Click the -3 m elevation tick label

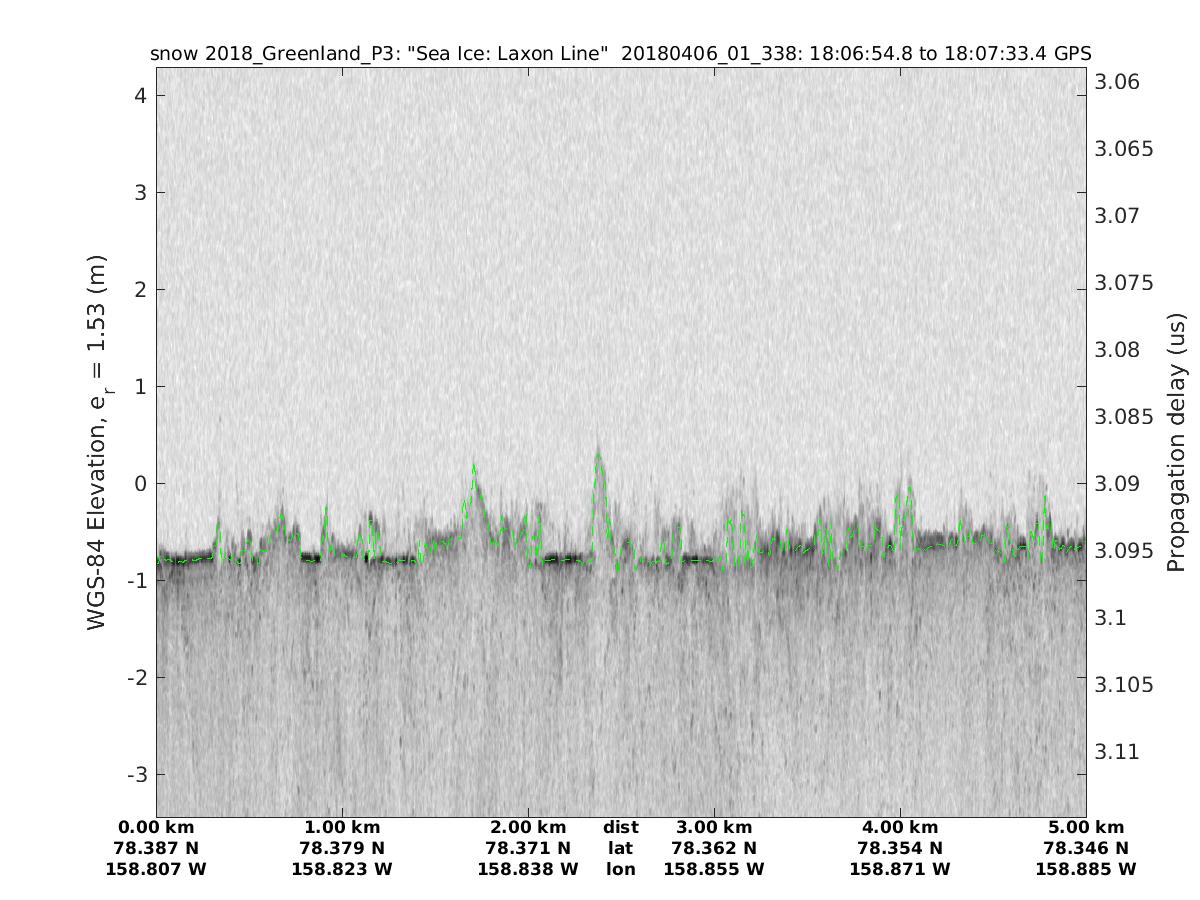pos(138,775)
